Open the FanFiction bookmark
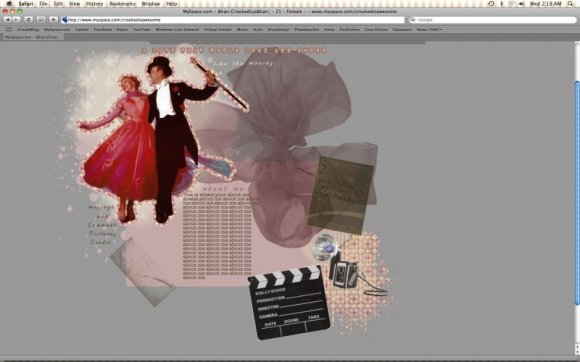This screenshot has height=362, width=580. click(350, 30)
